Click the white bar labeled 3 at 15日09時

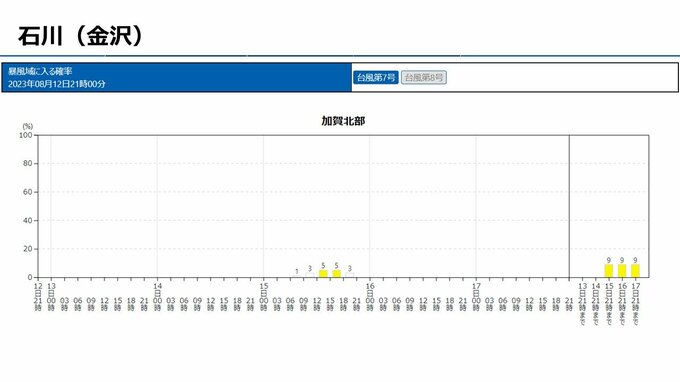[x=310, y=275]
